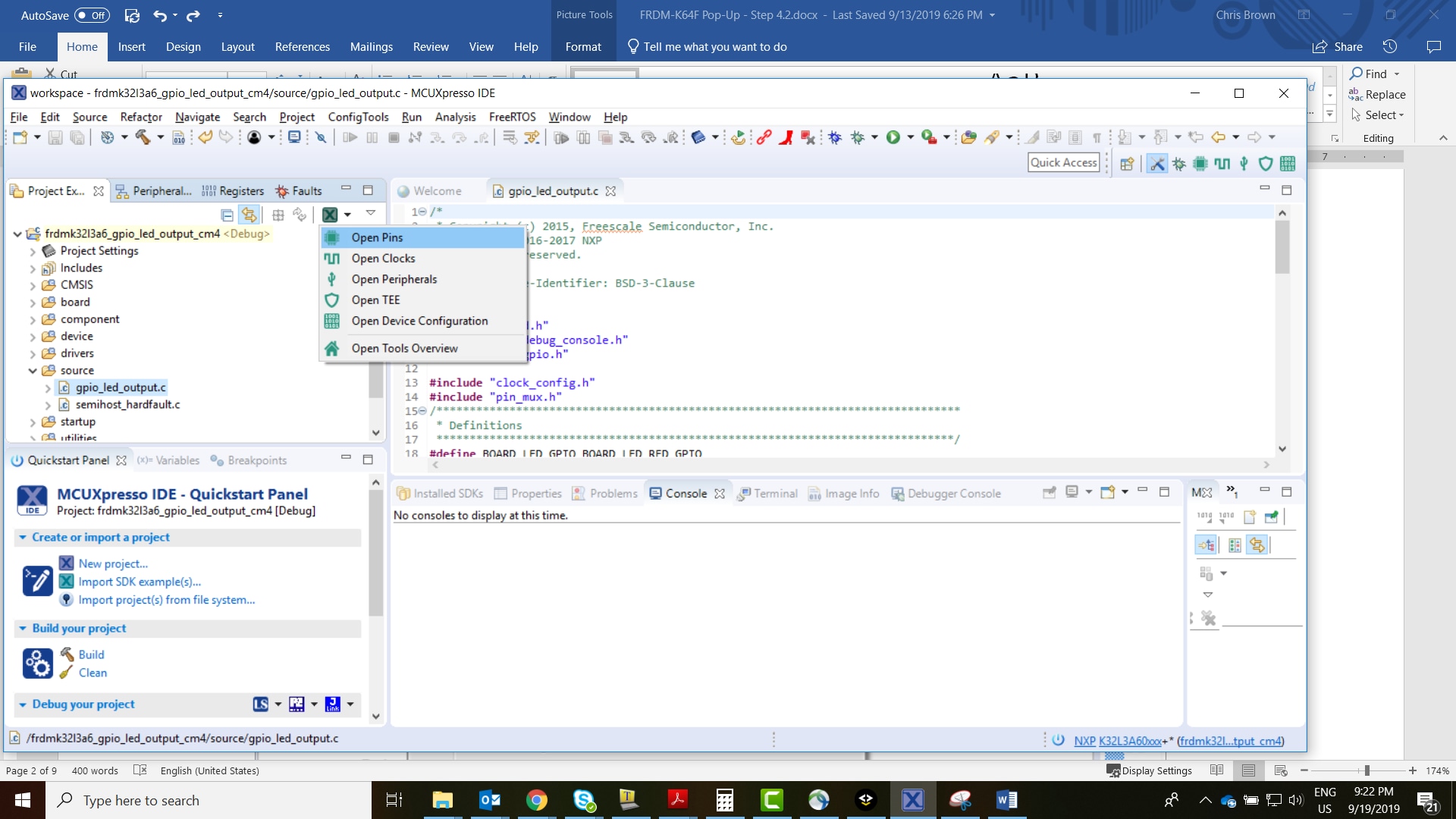Click the green Run button icon

click(x=893, y=137)
